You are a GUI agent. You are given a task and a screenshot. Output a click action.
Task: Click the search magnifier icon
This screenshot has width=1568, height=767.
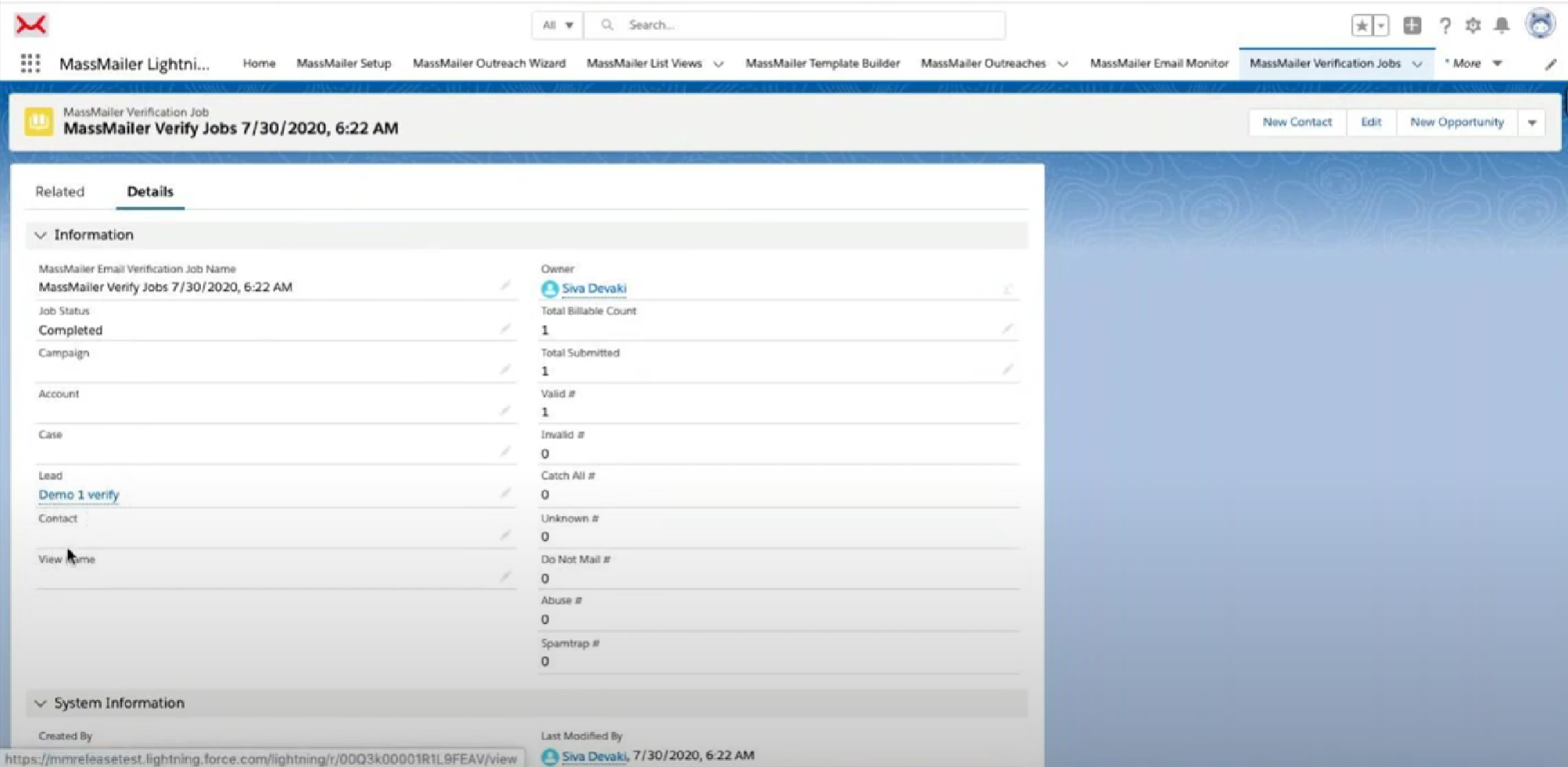(x=607, y=25)
